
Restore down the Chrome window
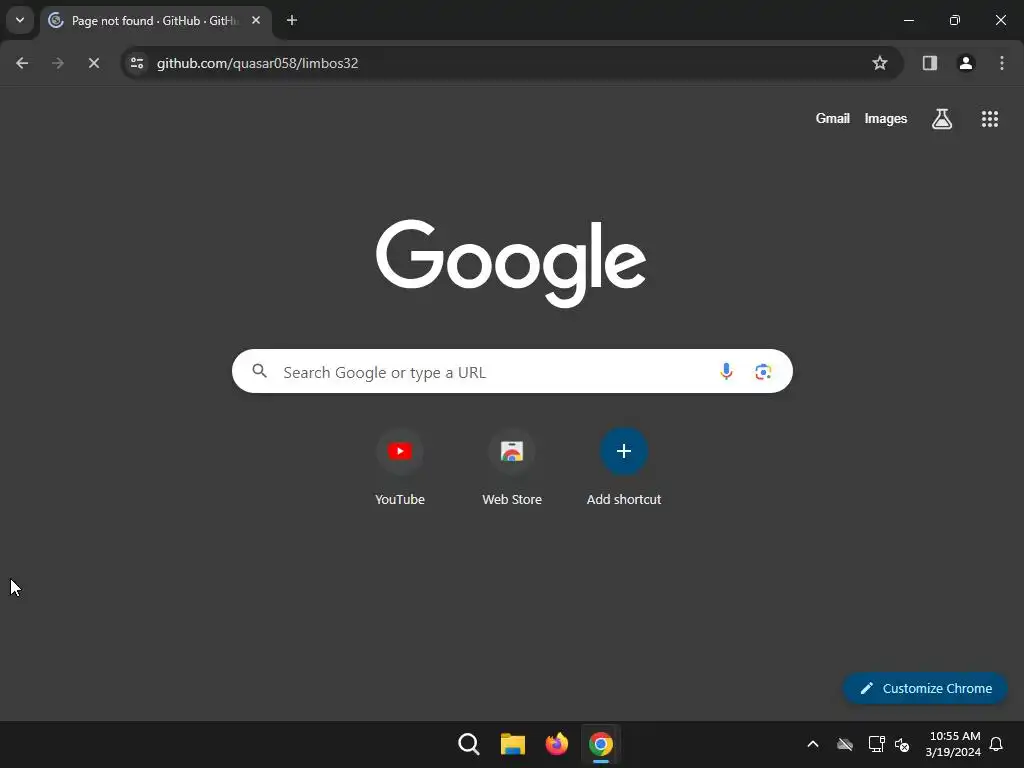pyautogui.click(x=954, y=20)
